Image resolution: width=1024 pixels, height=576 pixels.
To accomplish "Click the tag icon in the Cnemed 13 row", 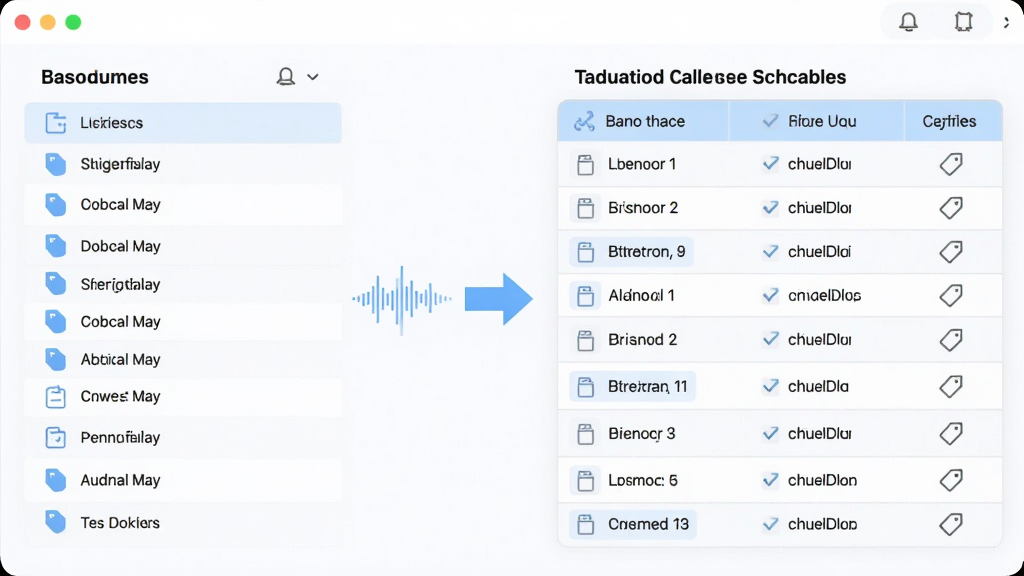I will [x=951, y=524].
